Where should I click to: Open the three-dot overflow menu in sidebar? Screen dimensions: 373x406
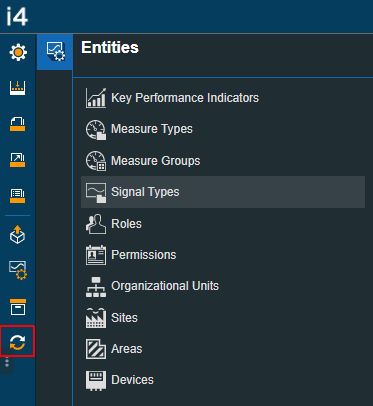click(x=7, y=362)
